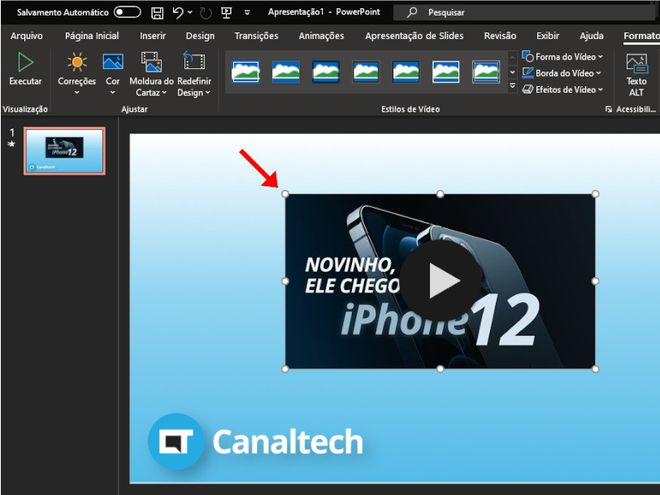Image resolution: width=660 pixels, height=495 pixels.
Task: Click the top-left corner handle of the video
Action: pos(285,194)
